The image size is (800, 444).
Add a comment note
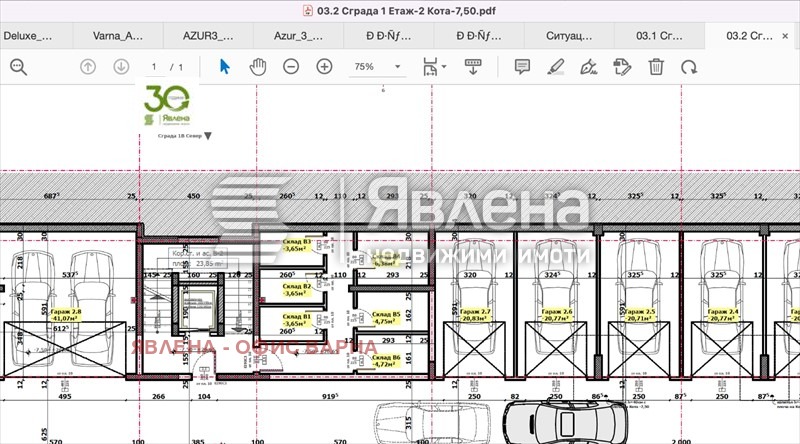(x=521, y=67)
